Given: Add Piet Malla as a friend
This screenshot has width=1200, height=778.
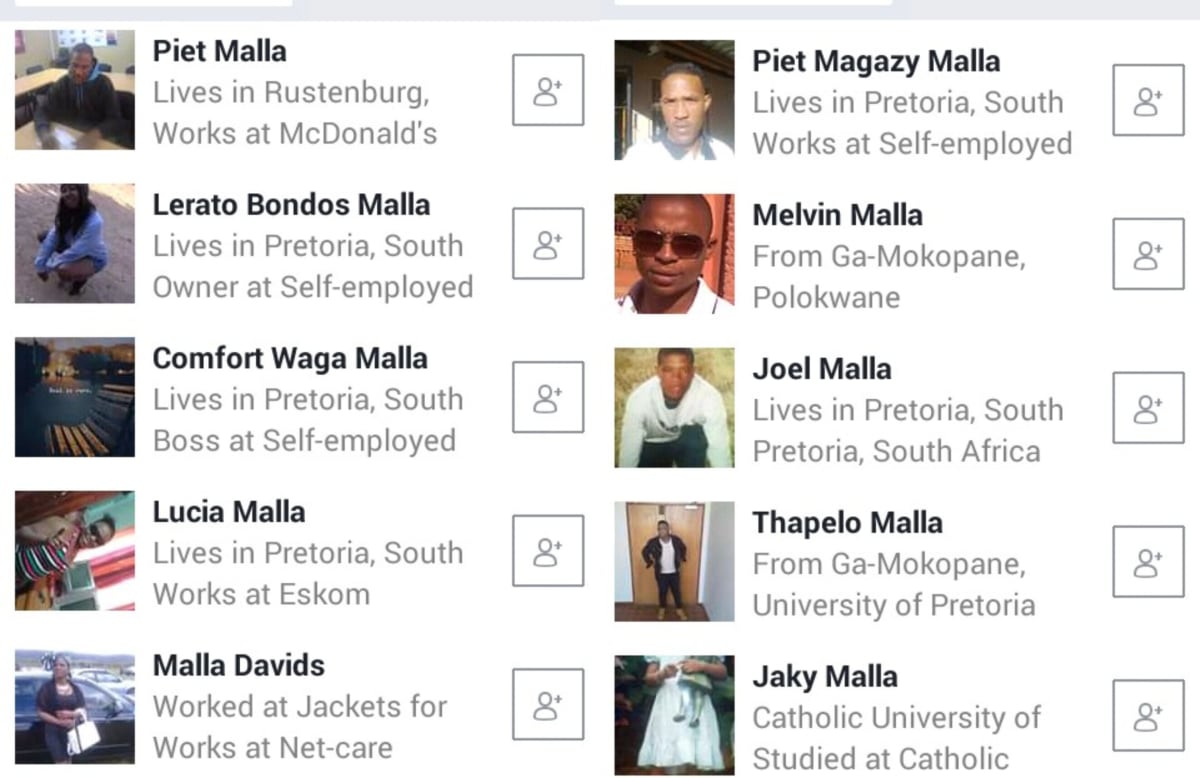Looking at the screenshot, I should tap(548, 90).
